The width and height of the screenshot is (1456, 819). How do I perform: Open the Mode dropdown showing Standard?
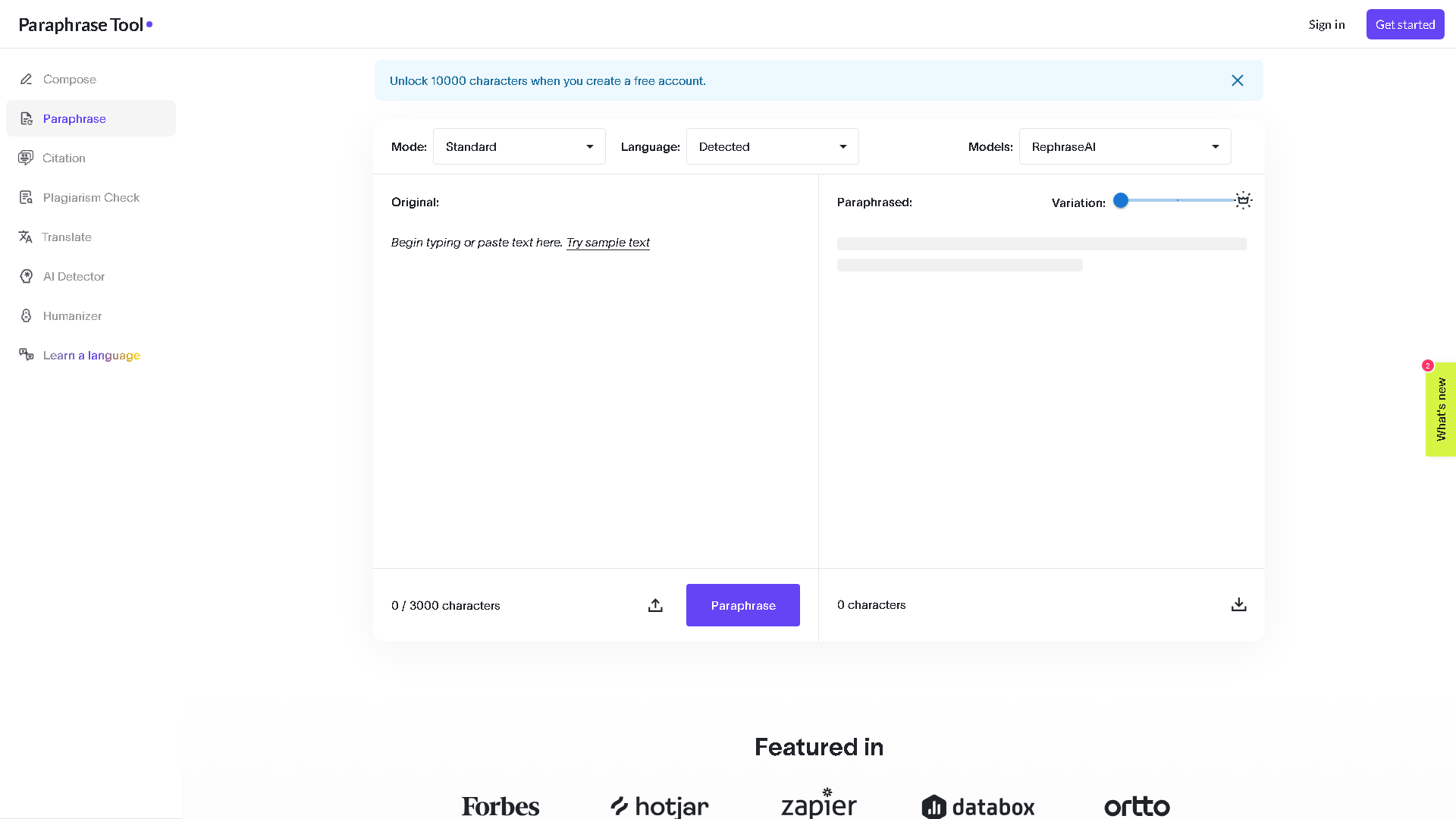click(x=519, y=146)
